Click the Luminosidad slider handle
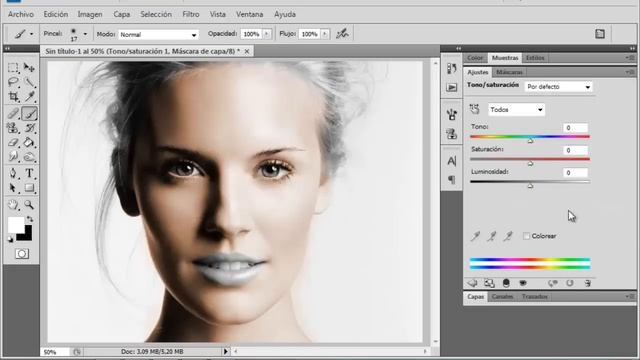The height and width of the screenshot is (360, 640). point(530,186)
